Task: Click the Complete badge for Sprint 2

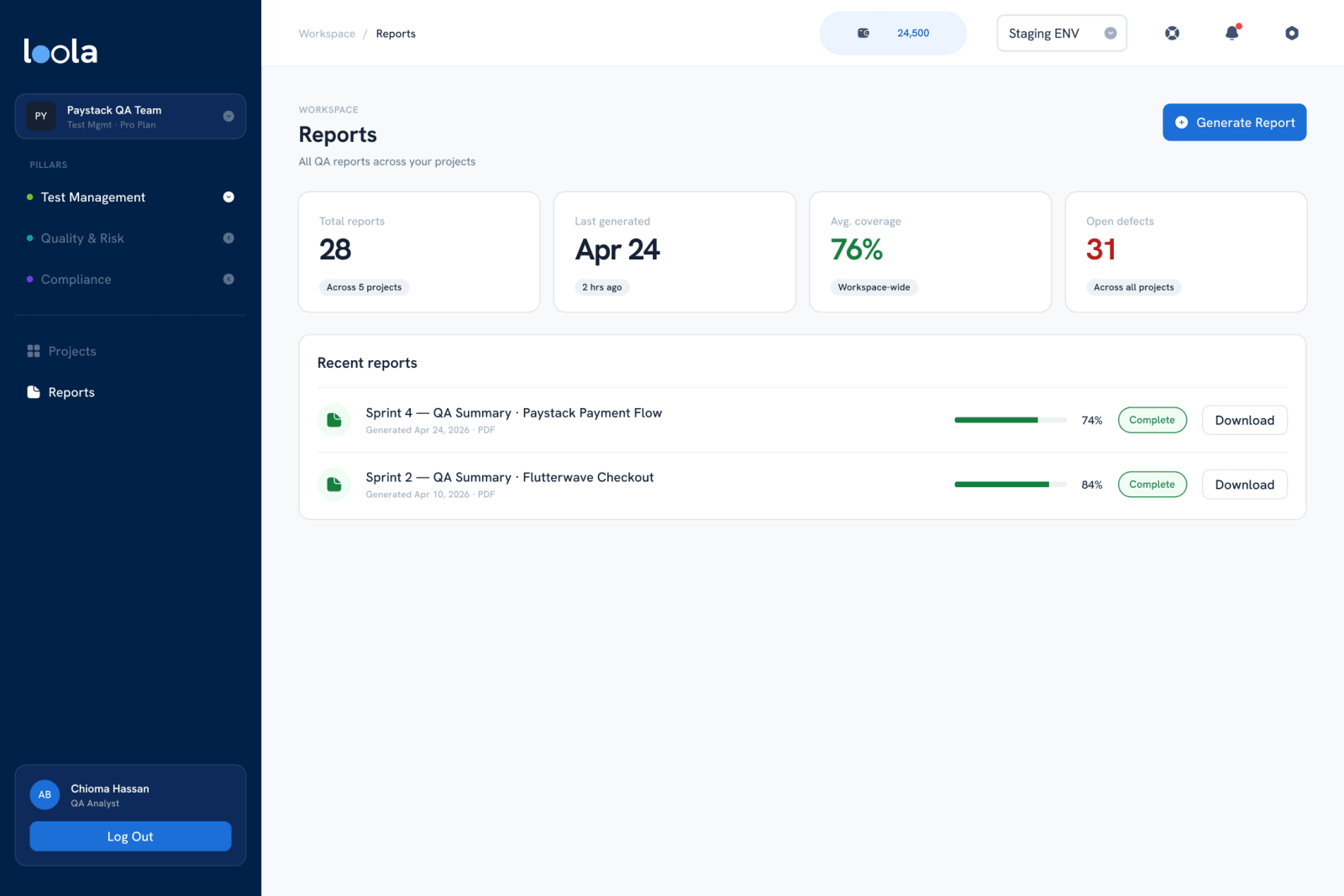Action: click(x=1152, y=485)
